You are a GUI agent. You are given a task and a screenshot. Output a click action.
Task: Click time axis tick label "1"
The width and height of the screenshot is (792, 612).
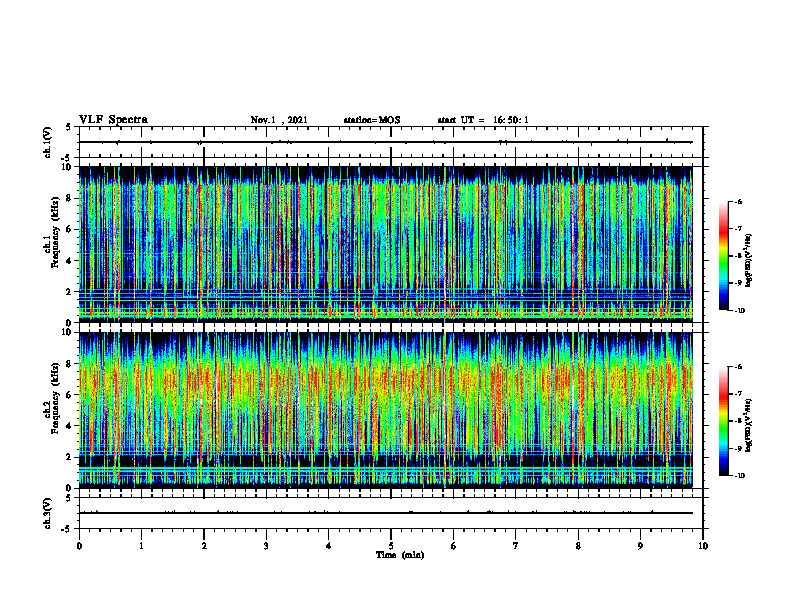point(141,546)
